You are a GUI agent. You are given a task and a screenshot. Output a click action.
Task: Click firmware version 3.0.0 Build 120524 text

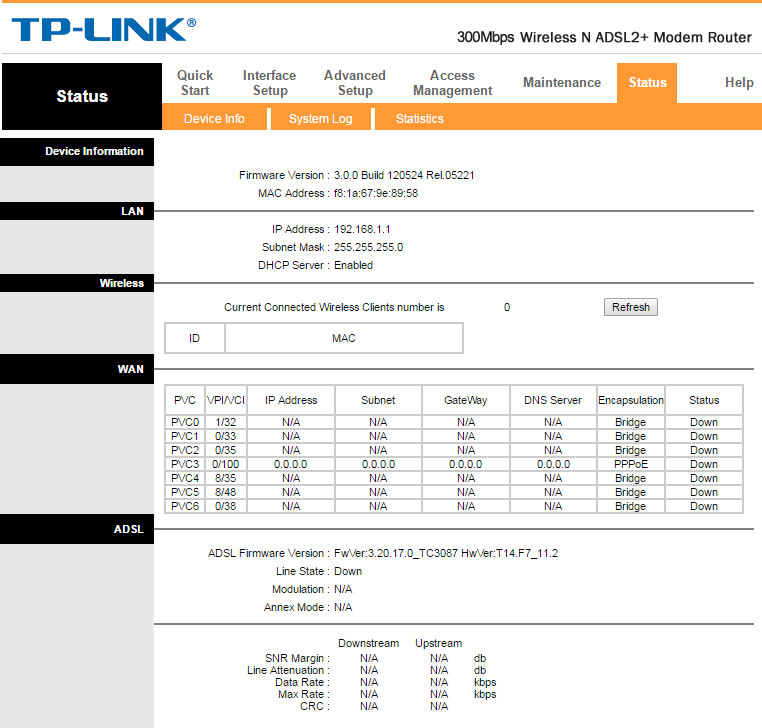[404, 175]
